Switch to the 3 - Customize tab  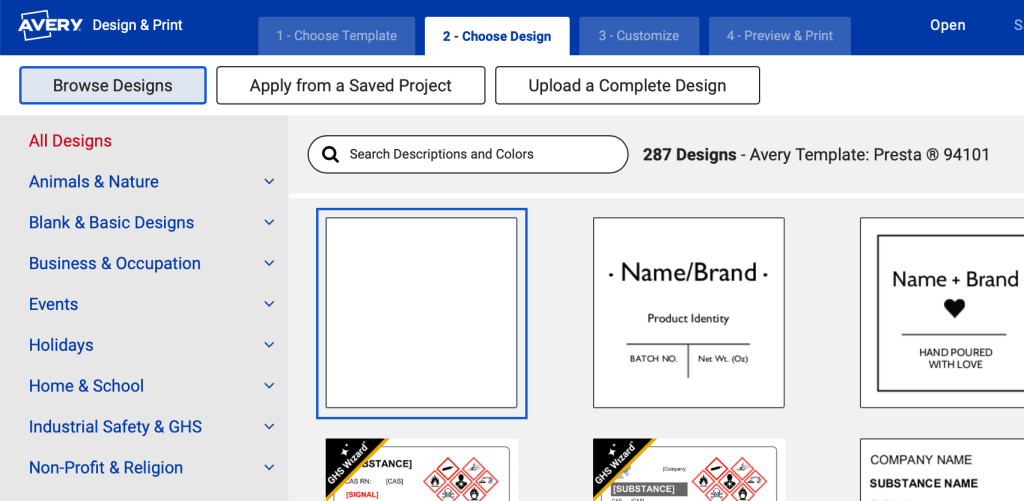click(638, 36)
